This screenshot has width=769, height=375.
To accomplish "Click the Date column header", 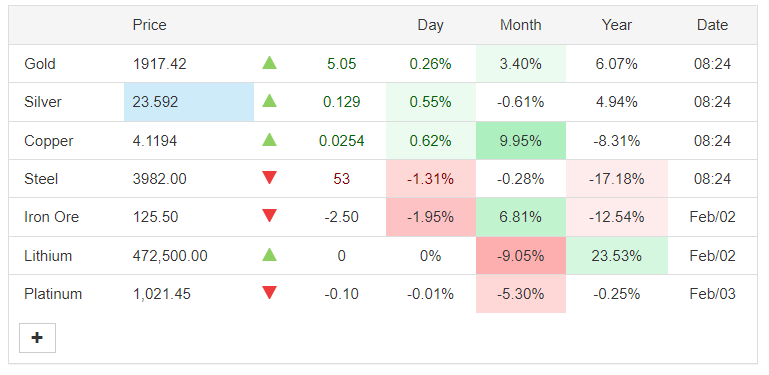I will tap(712, 25).
